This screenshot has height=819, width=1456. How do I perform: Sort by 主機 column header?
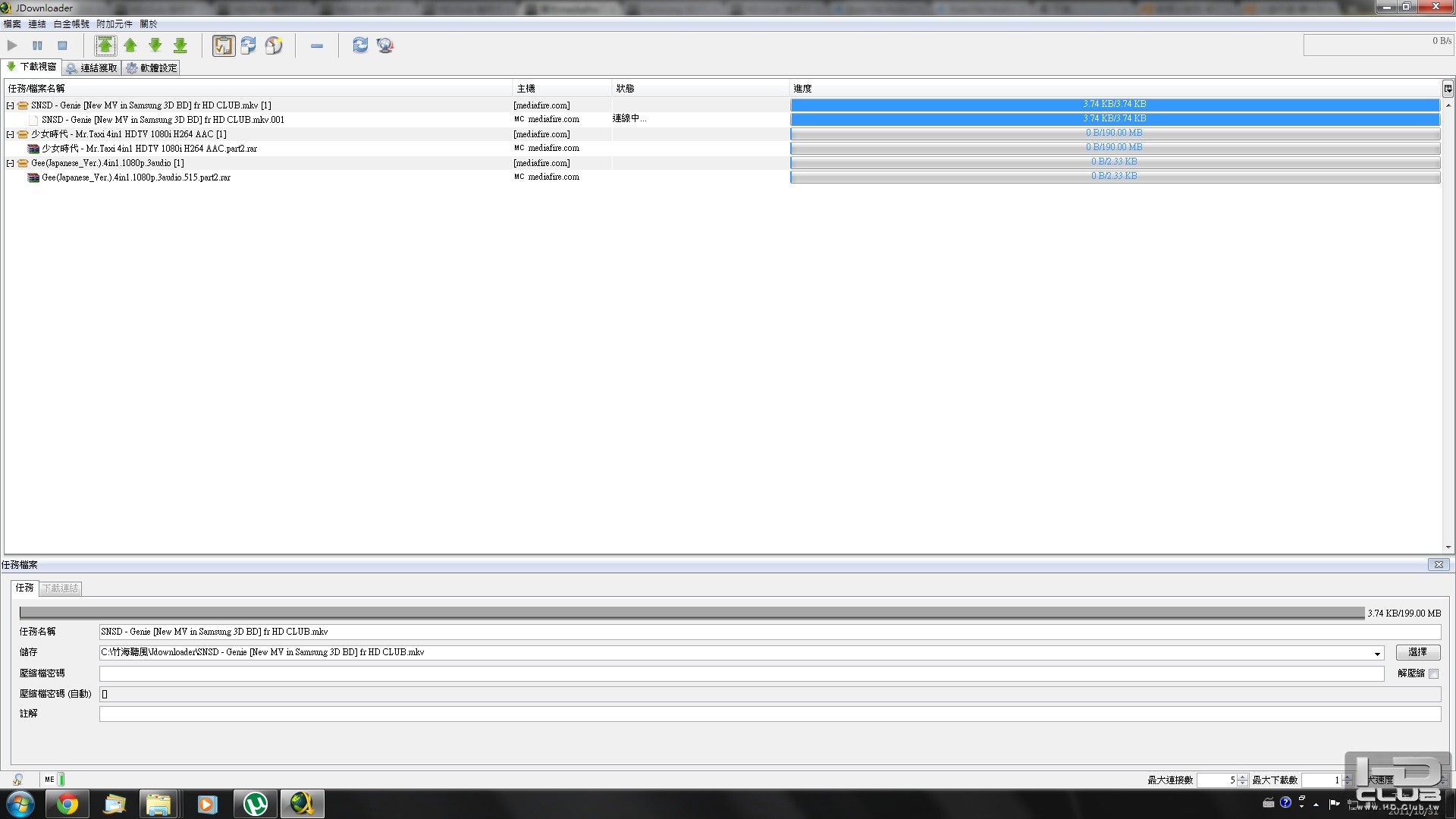(x=562, y=89)
